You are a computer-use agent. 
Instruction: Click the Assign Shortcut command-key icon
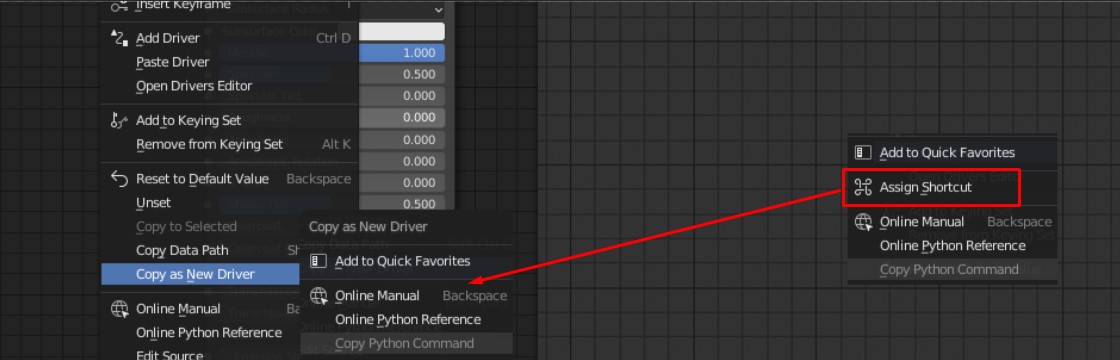pos(863,187)
